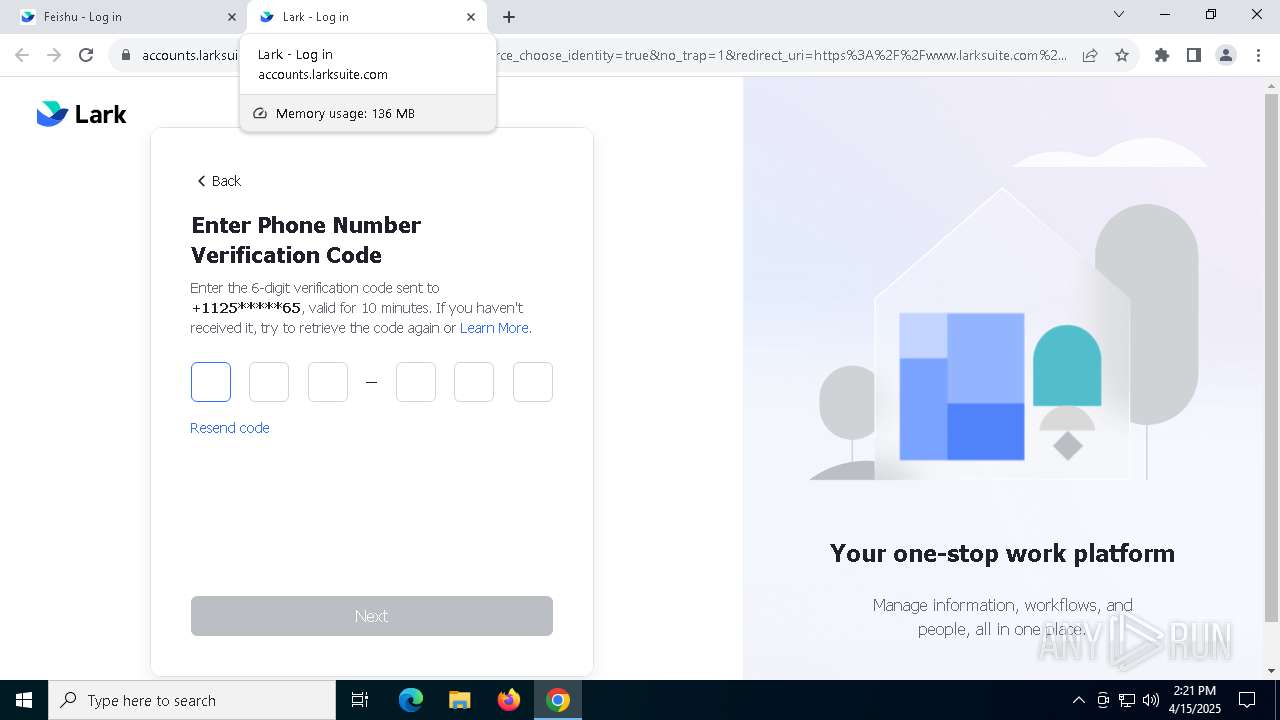Launch Firefox from the taskbar
Image resolution: width=1280 pixels, height=720 pixels.
[x=509, y=700]
